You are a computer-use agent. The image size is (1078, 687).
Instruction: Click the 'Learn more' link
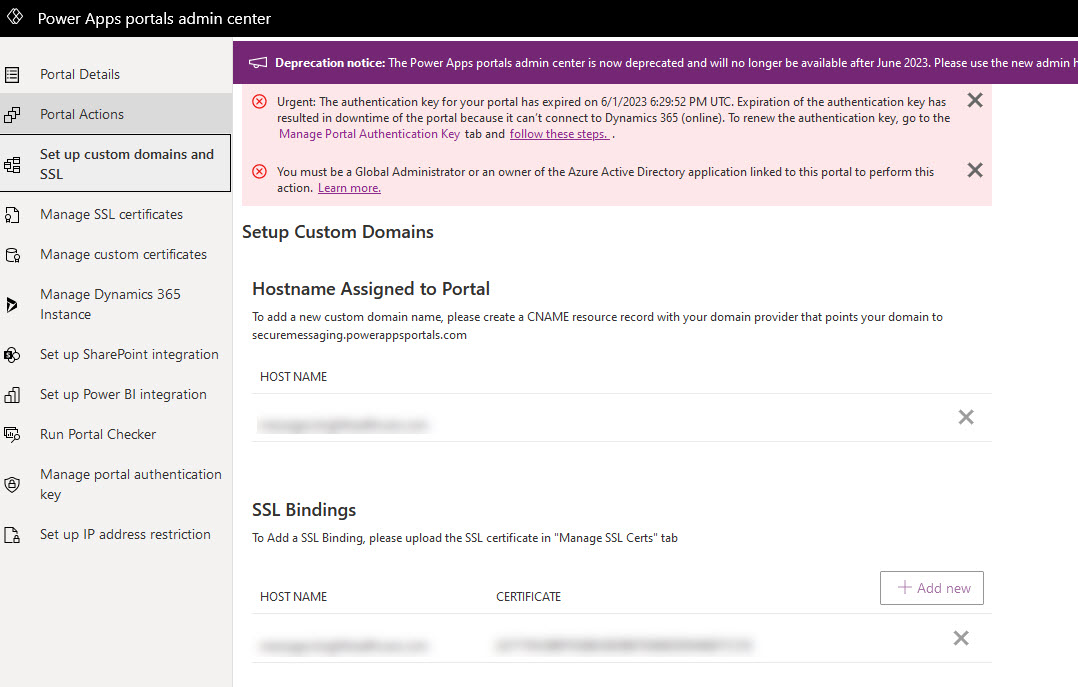(349, 188)
